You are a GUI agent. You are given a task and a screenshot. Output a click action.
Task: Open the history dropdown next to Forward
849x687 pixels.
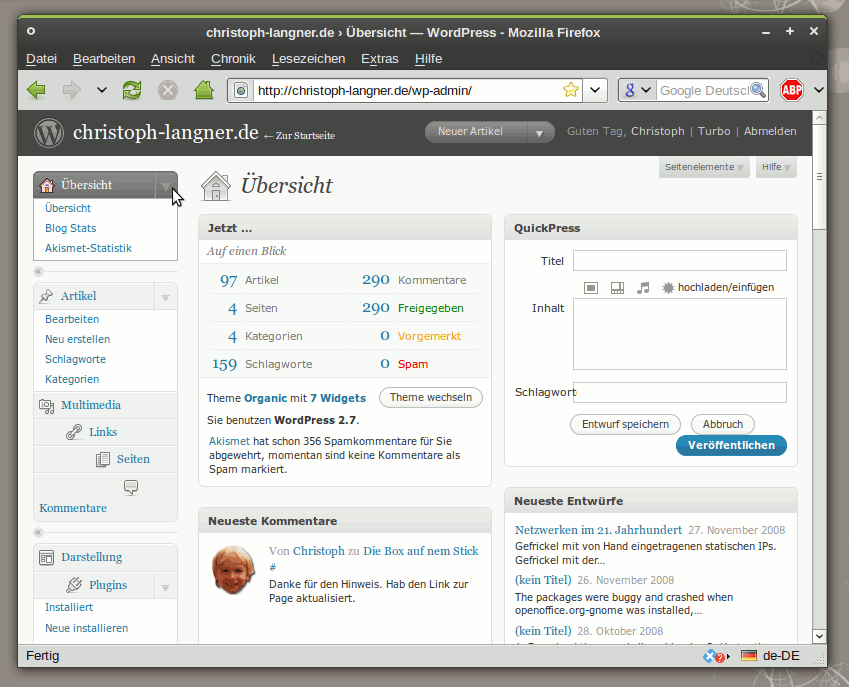click(101, 90)
